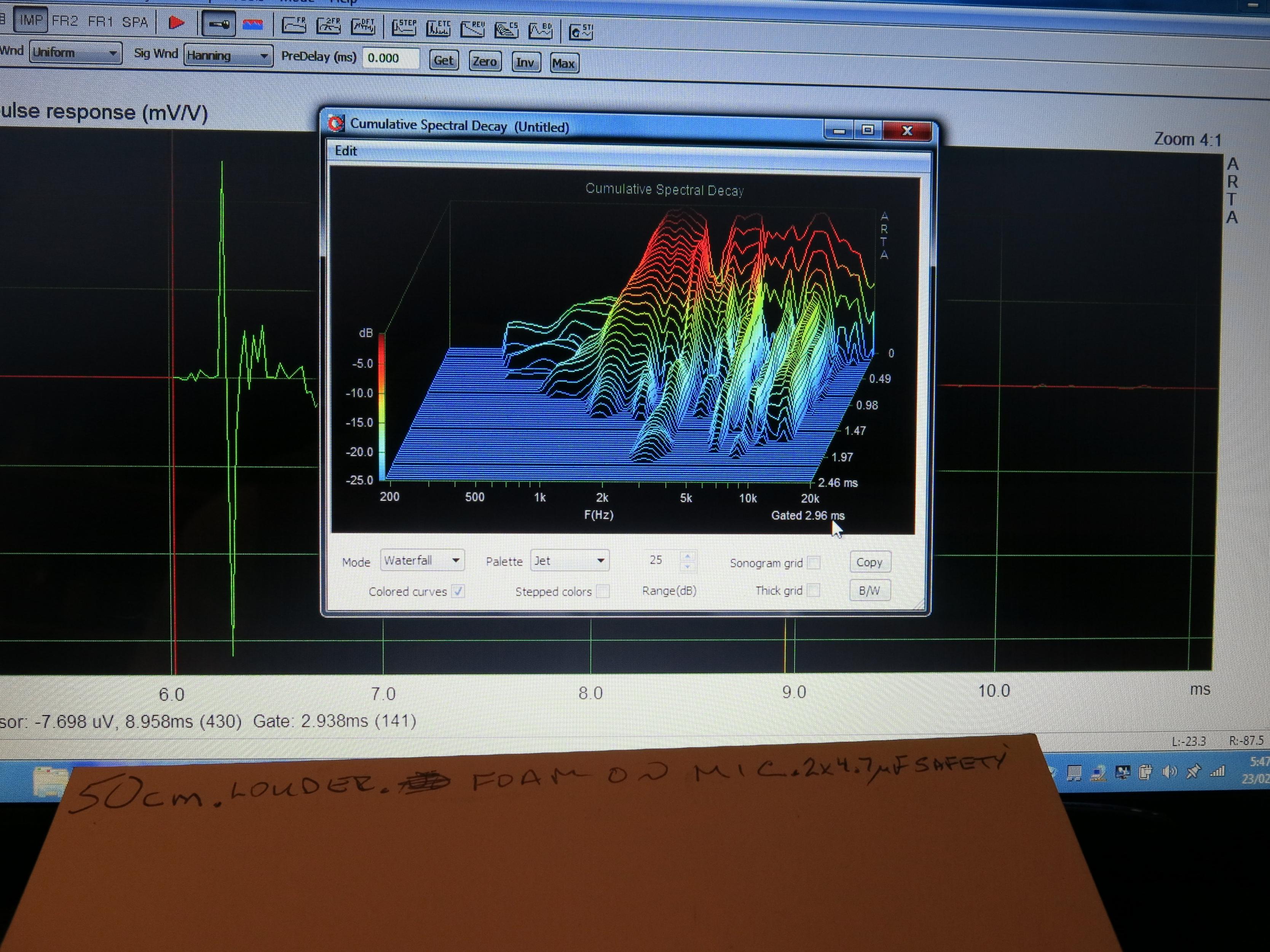This screenshot has width=1270, height=952.
Task: Click the Inv button
Action: [525, 62]
